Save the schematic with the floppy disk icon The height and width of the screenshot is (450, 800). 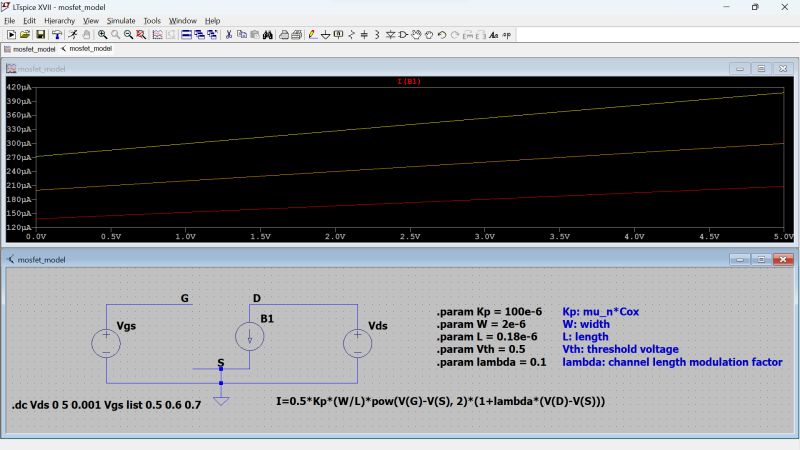pos(40,35)
